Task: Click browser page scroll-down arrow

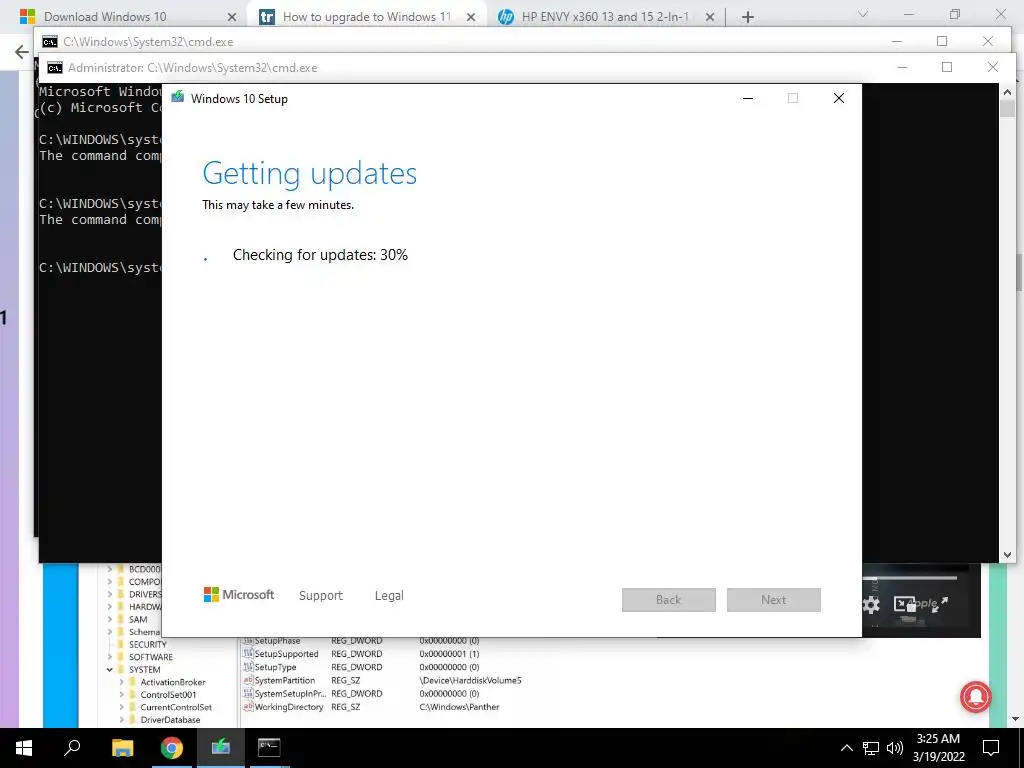Action: point(1015,719)
